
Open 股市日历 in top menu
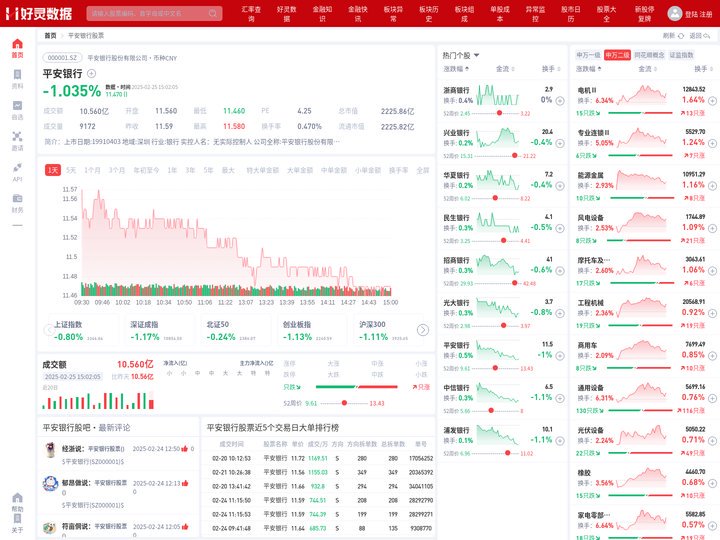click(x=571, y=14)
